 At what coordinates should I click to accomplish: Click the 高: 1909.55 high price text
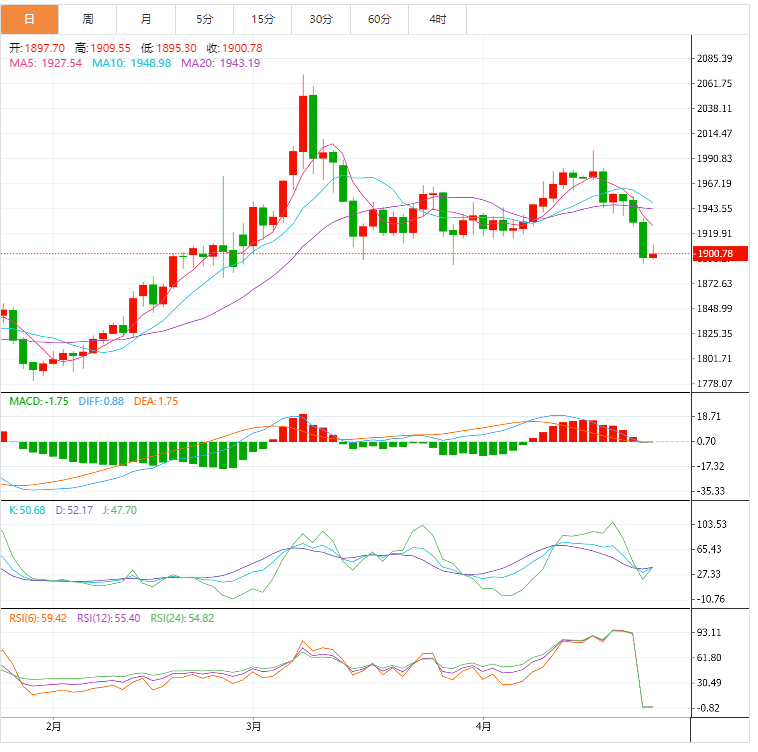click(102, 48)
